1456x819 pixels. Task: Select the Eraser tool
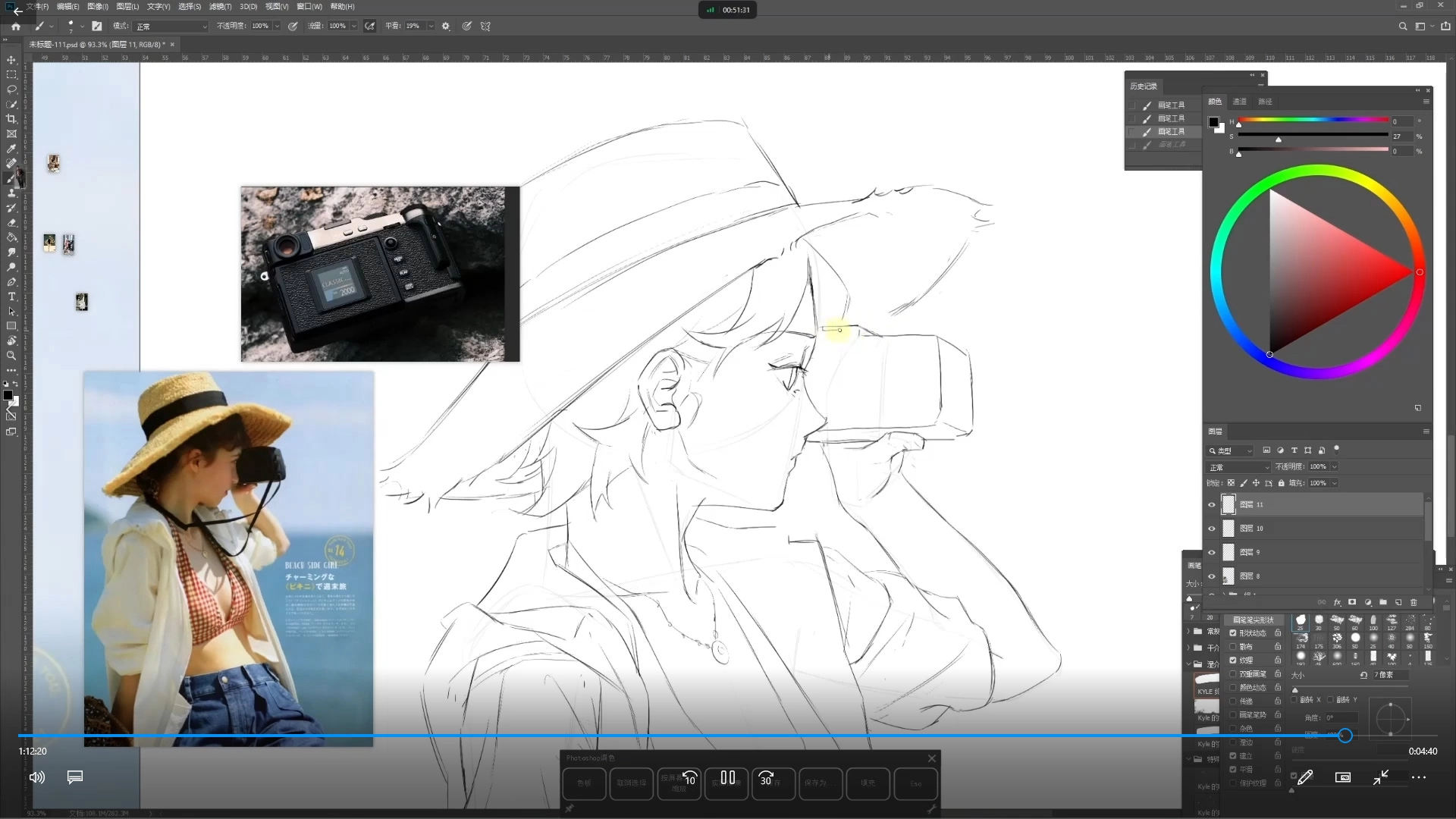point(11,223)
